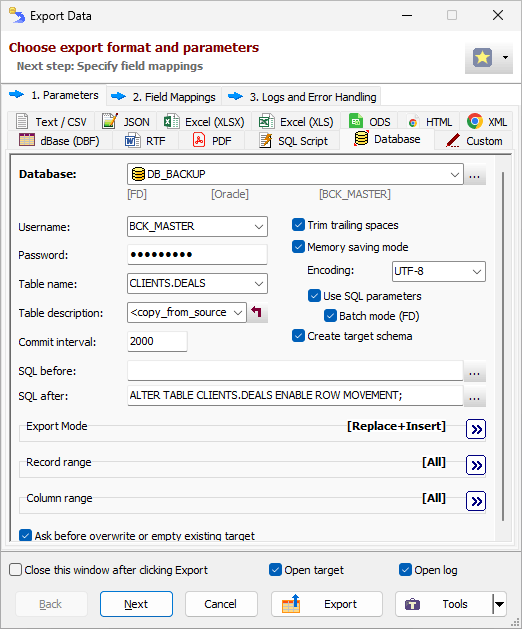Toggle Memory saving mode checkbox
This screenshot has width=522, height=629.
pyautogui.click(x=298, y=247)
